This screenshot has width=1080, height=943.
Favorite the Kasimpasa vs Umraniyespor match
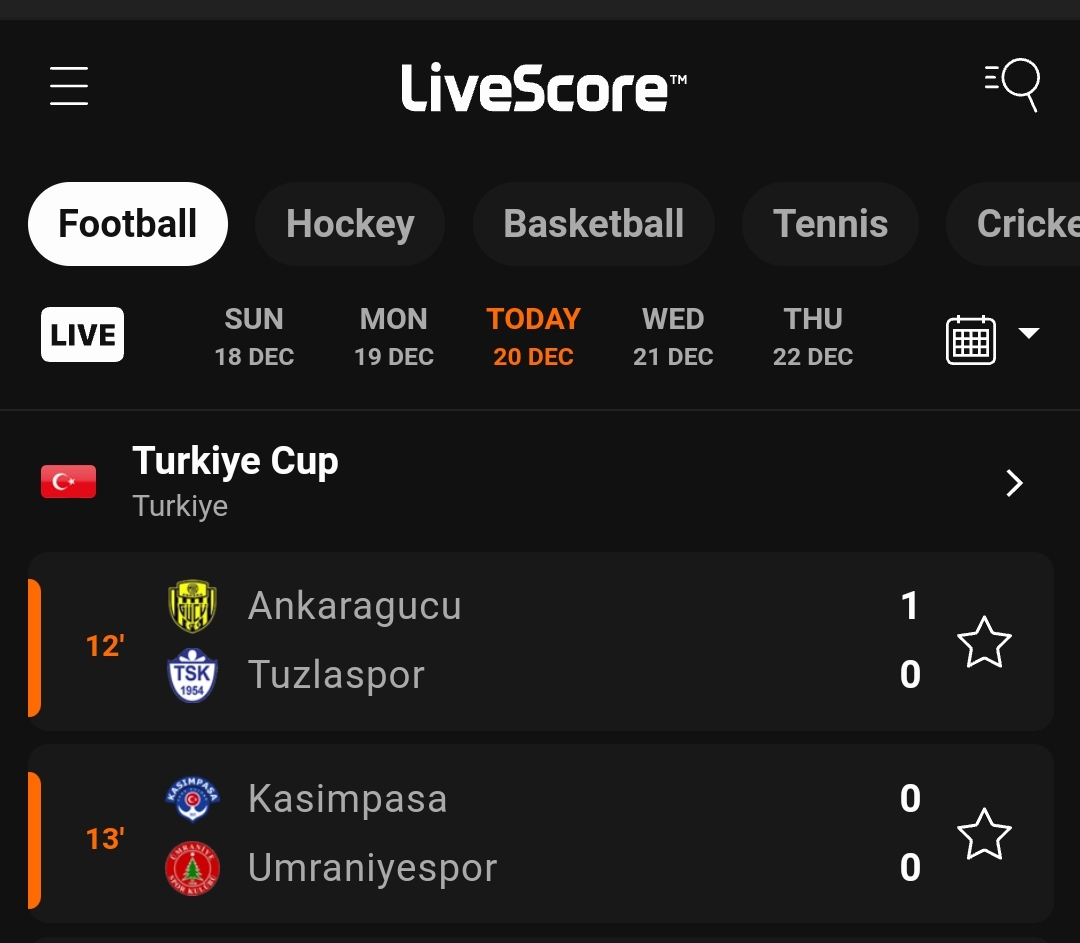tap(984, 834)
